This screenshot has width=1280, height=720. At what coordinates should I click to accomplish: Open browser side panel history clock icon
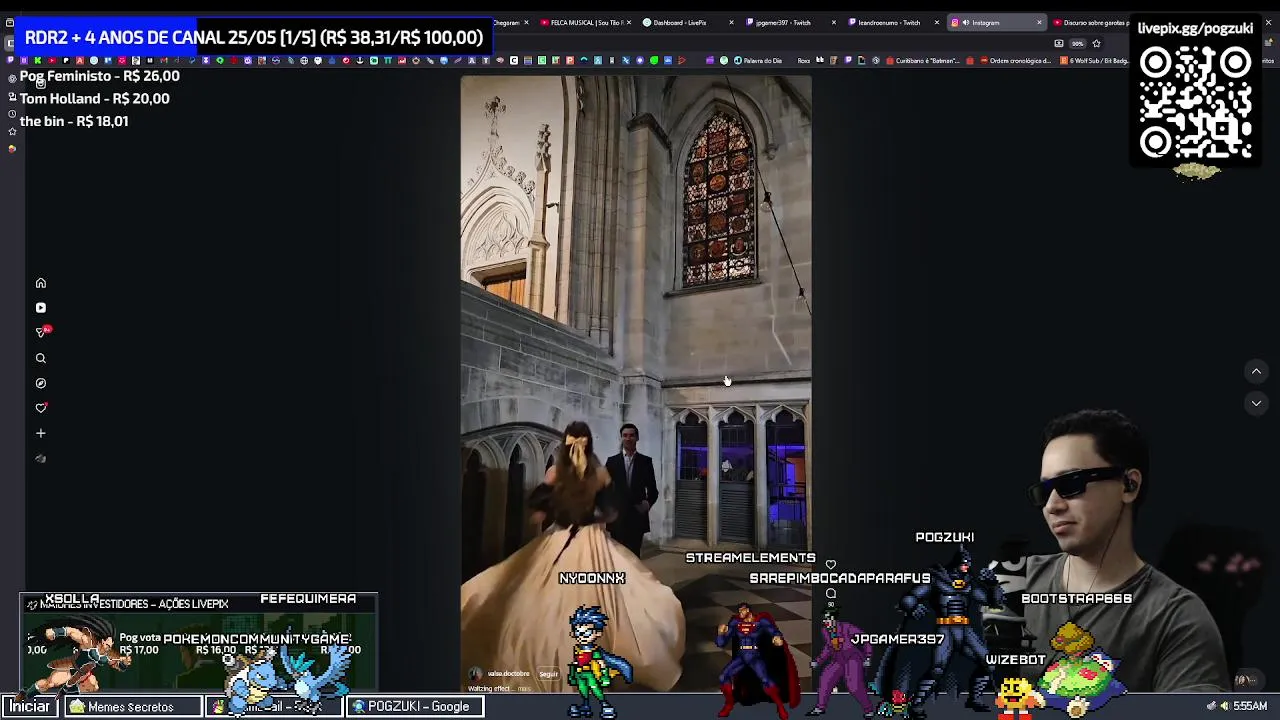12,113
